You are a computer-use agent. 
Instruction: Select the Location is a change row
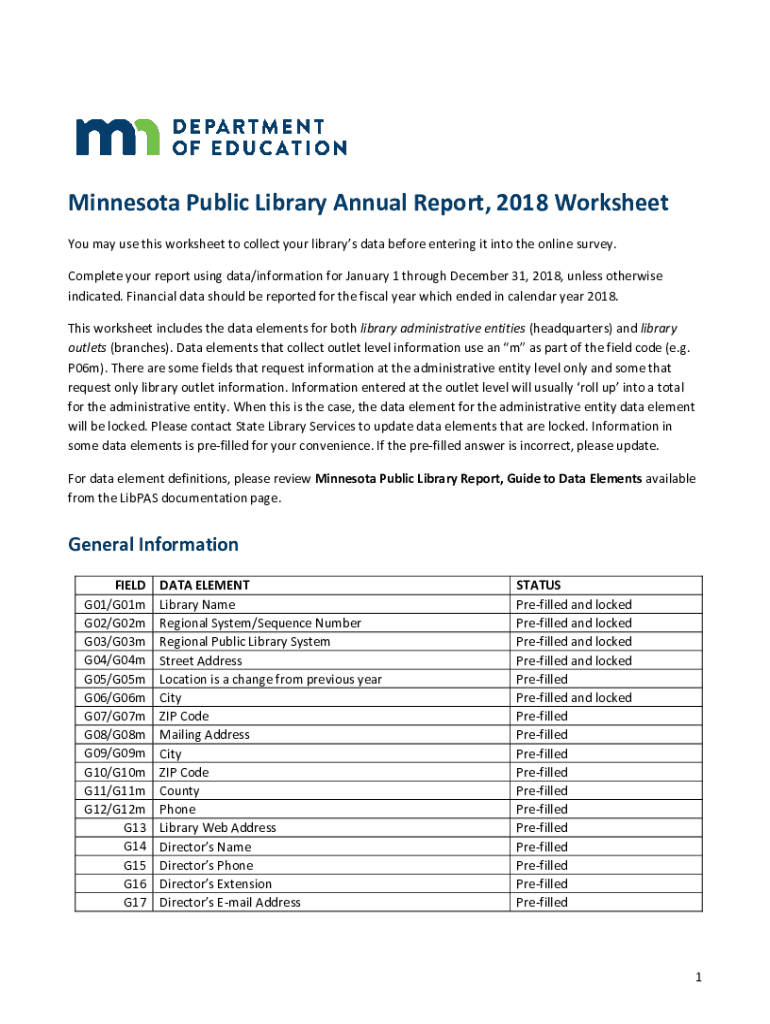[270, 680]
